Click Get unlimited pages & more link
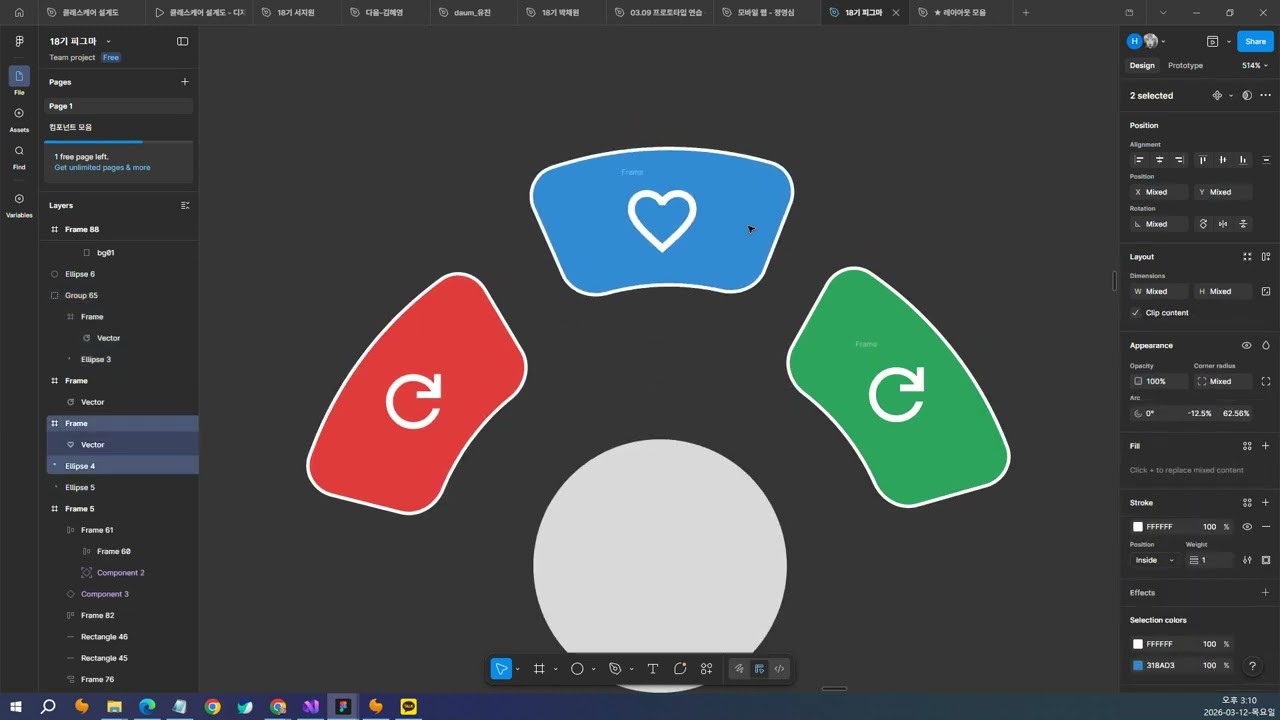Viewport: 1280px width, 720px height. (102, 168)
